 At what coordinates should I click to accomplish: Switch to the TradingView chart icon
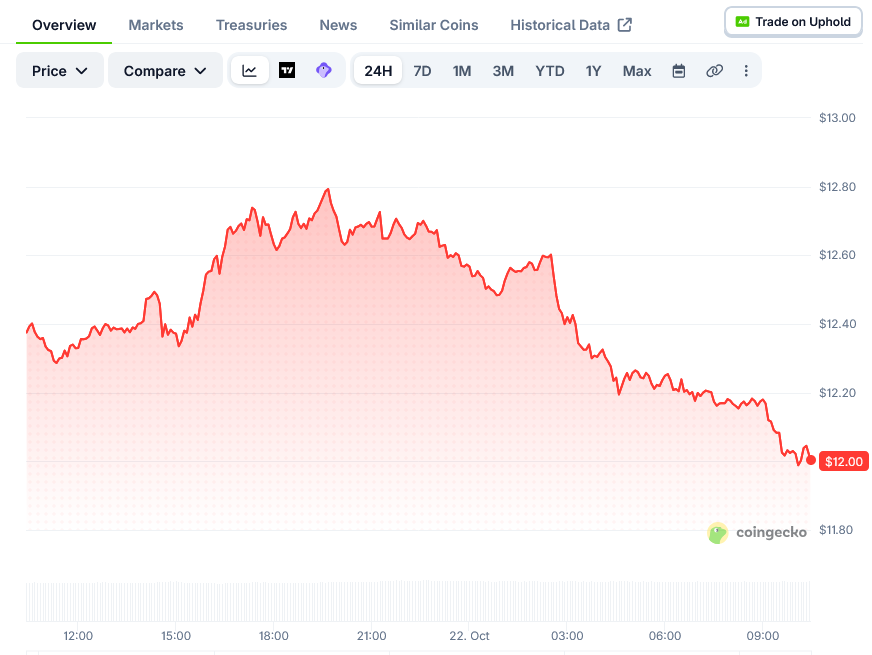[287, 71]
